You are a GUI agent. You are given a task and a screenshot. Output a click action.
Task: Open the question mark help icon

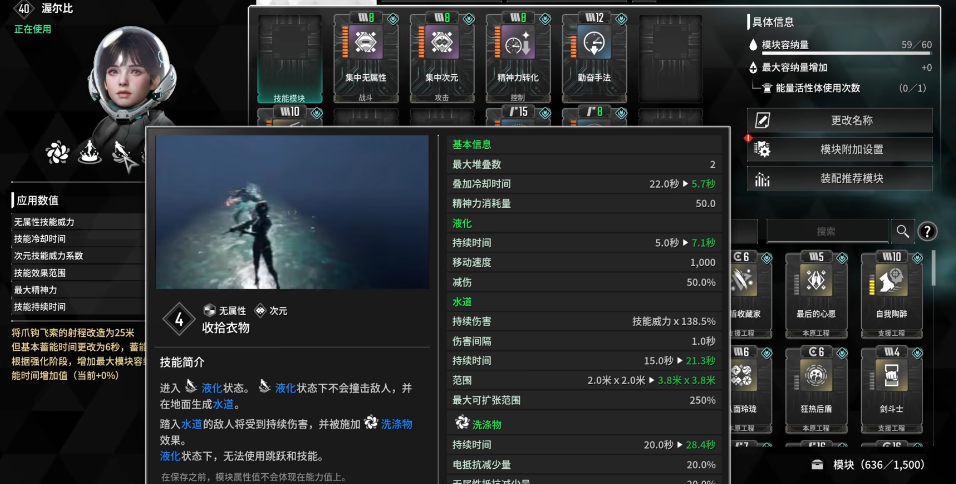[x=927, y=232]
